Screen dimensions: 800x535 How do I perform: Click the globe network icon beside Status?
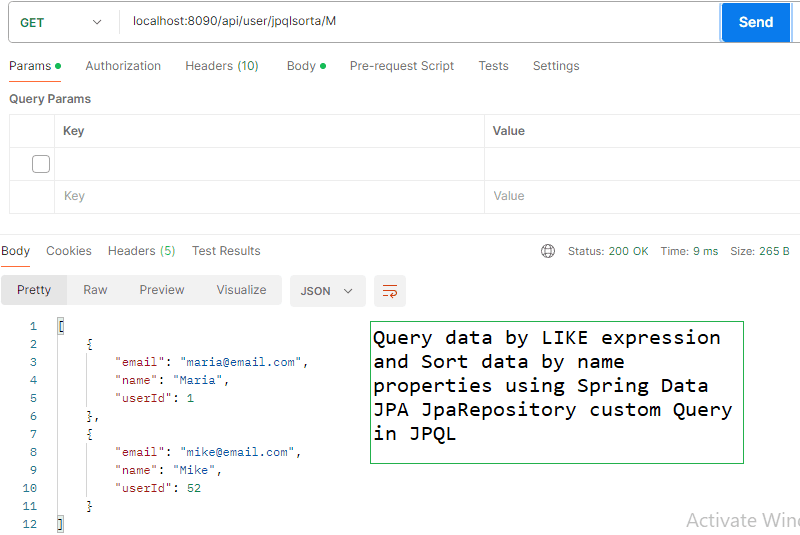point(547,251)
